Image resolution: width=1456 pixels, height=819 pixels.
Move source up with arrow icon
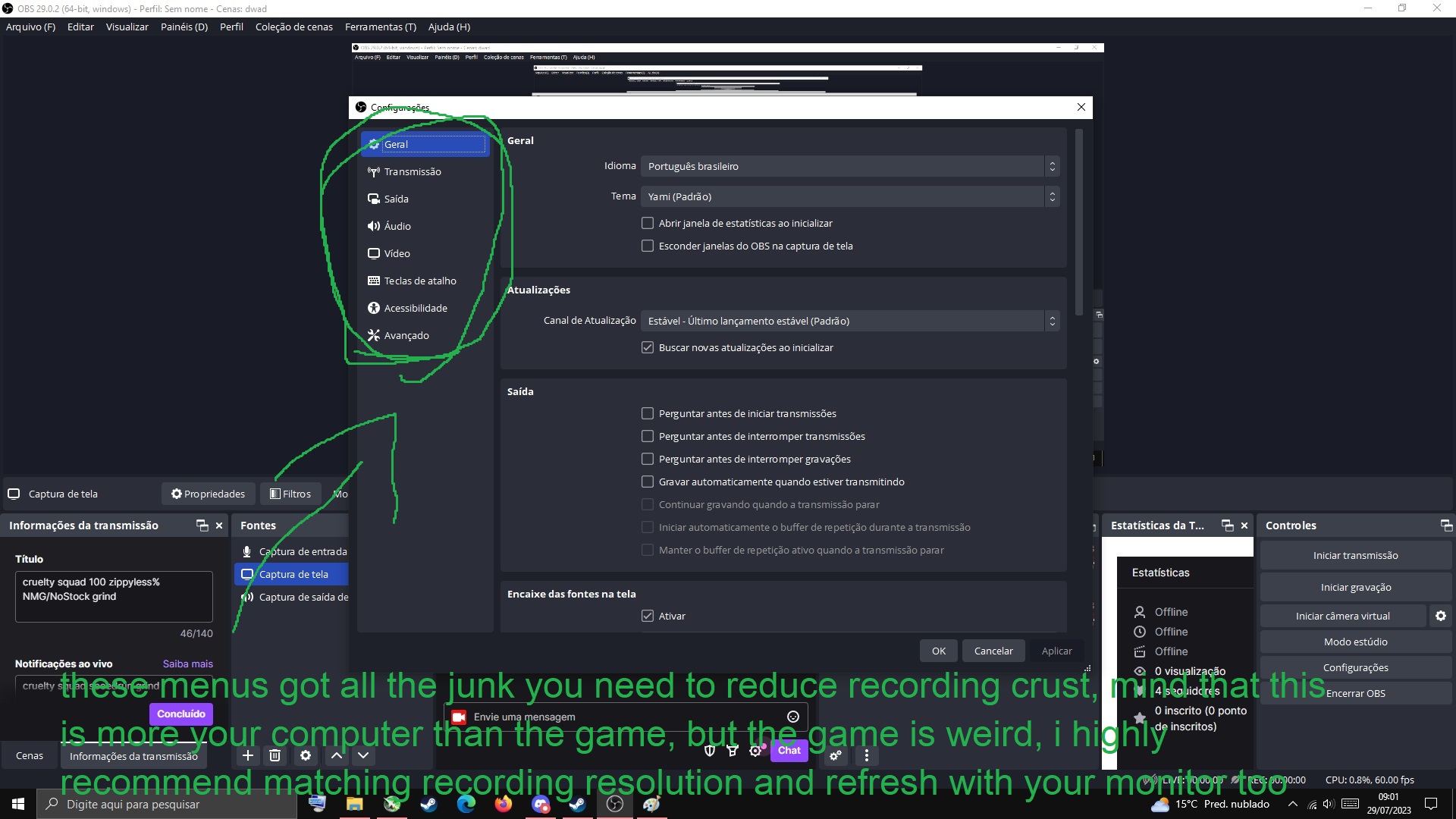pyautogui.click(x=337, y=755)
